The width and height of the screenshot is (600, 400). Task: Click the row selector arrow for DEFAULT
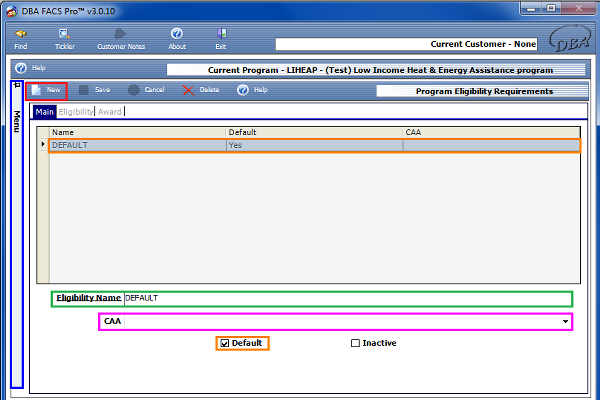(43, 144)
